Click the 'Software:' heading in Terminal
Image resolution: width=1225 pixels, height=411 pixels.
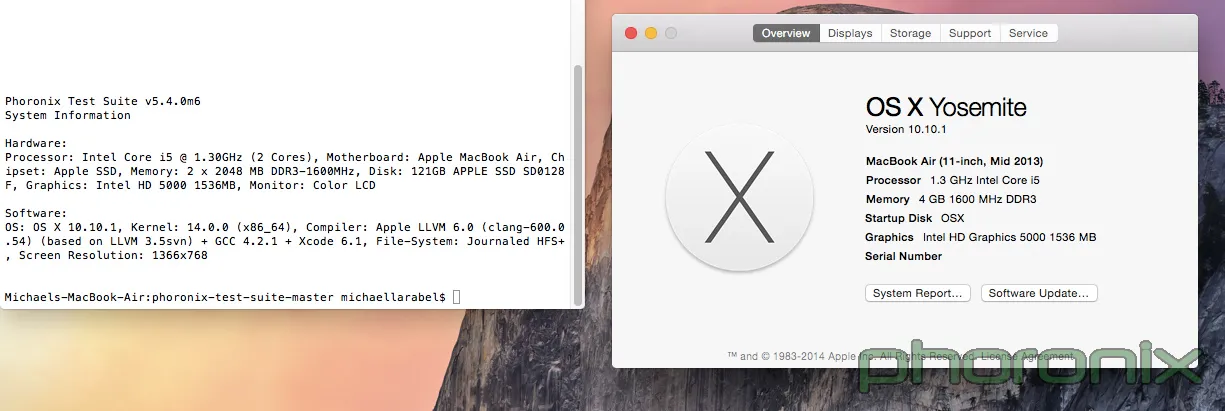(x=36, y=213)
